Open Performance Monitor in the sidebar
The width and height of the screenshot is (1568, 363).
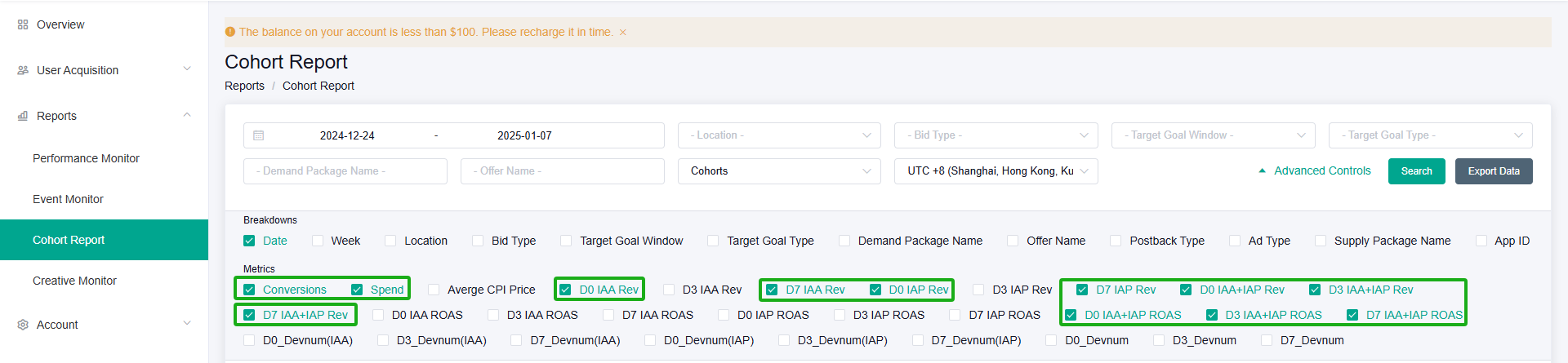coord(86,158)
